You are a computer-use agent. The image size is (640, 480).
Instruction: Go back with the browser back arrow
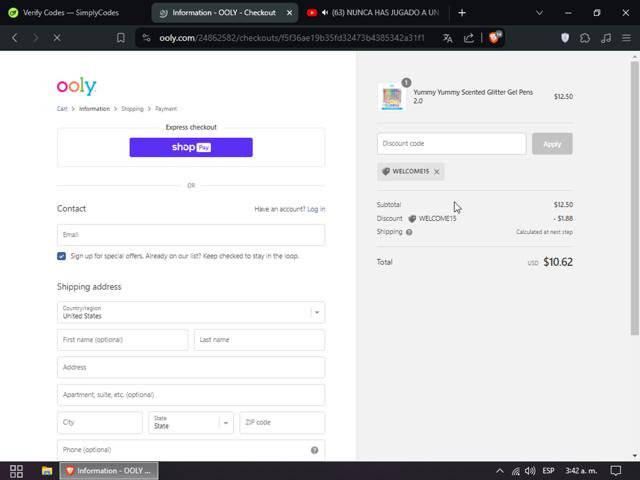[15, 38]
